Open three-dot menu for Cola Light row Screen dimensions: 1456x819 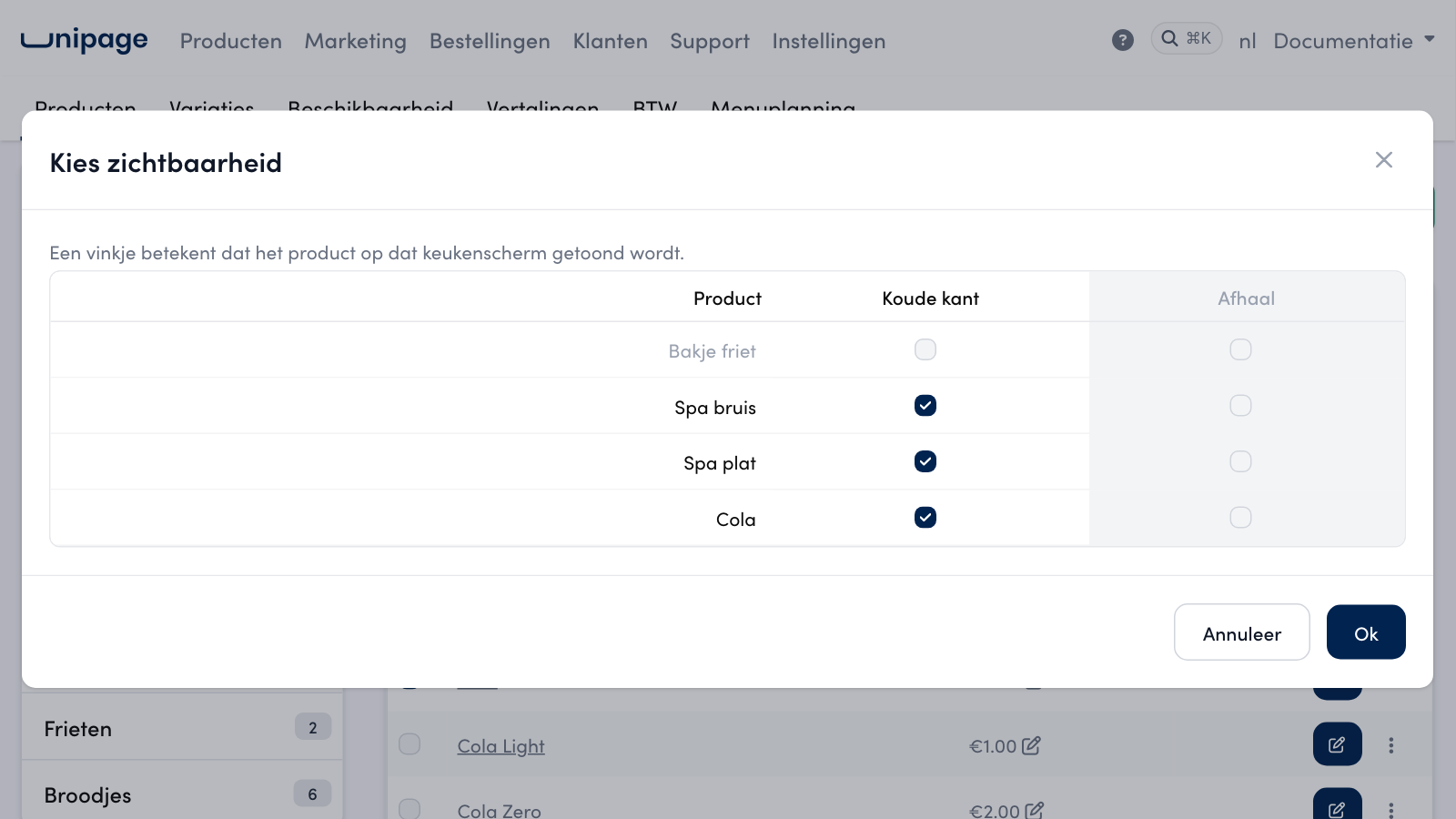point(1391,745)
